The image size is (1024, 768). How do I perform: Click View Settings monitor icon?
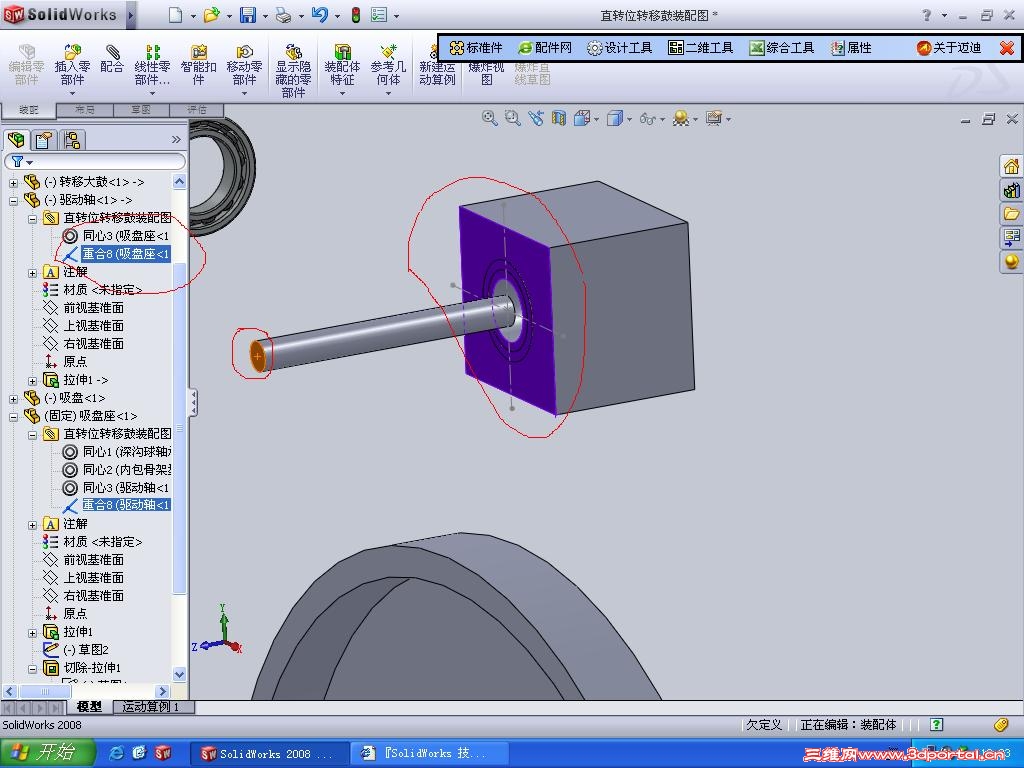(x=714, y=118)
